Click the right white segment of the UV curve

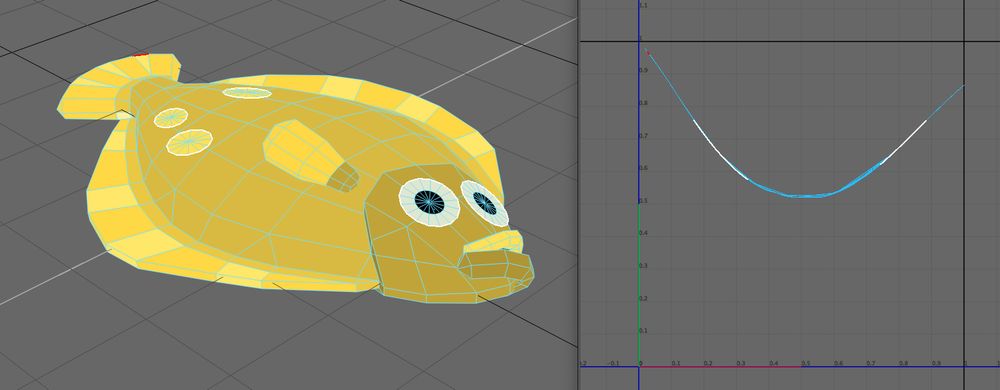click(904, 142)
